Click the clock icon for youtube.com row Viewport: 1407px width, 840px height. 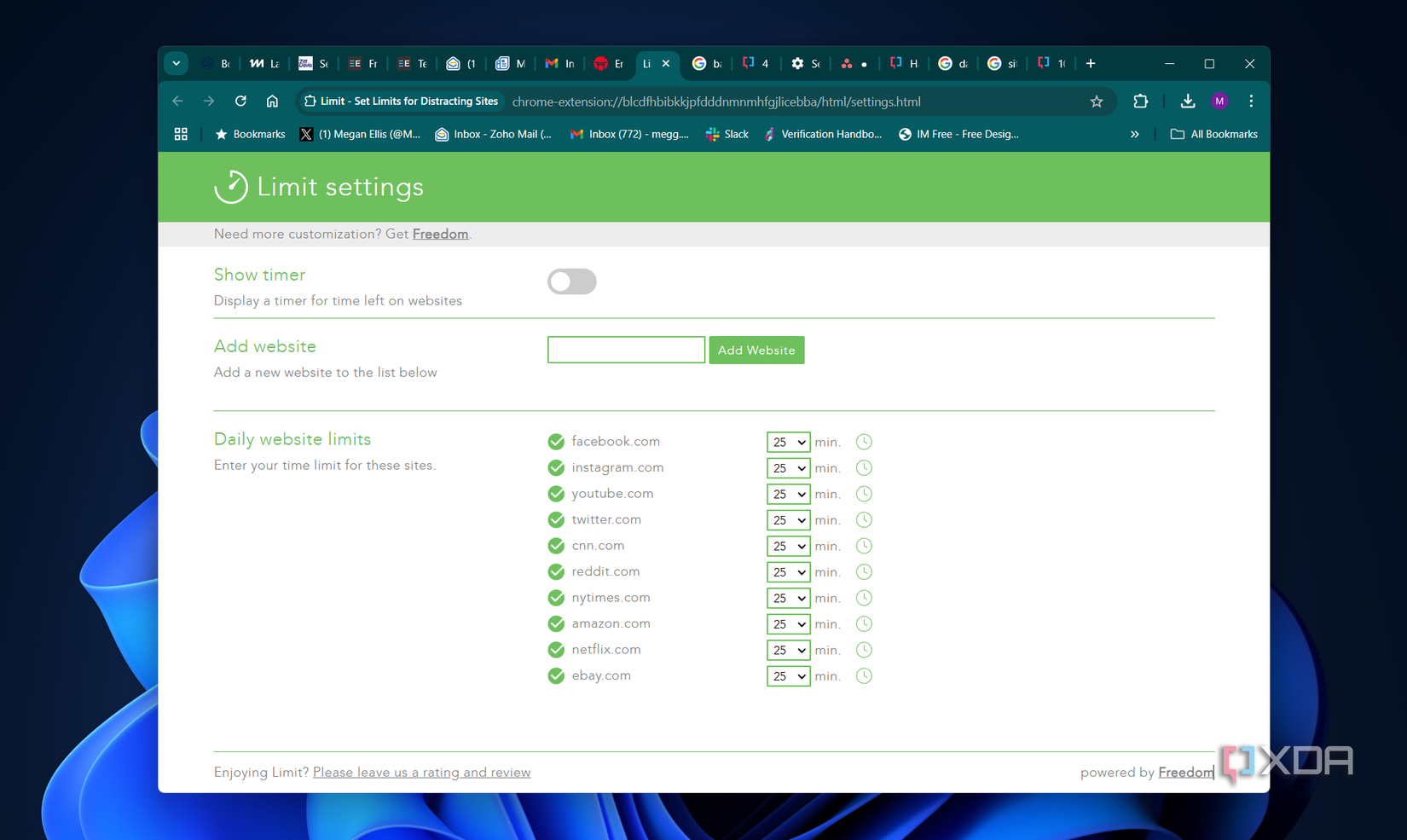(x=864, y=494)
